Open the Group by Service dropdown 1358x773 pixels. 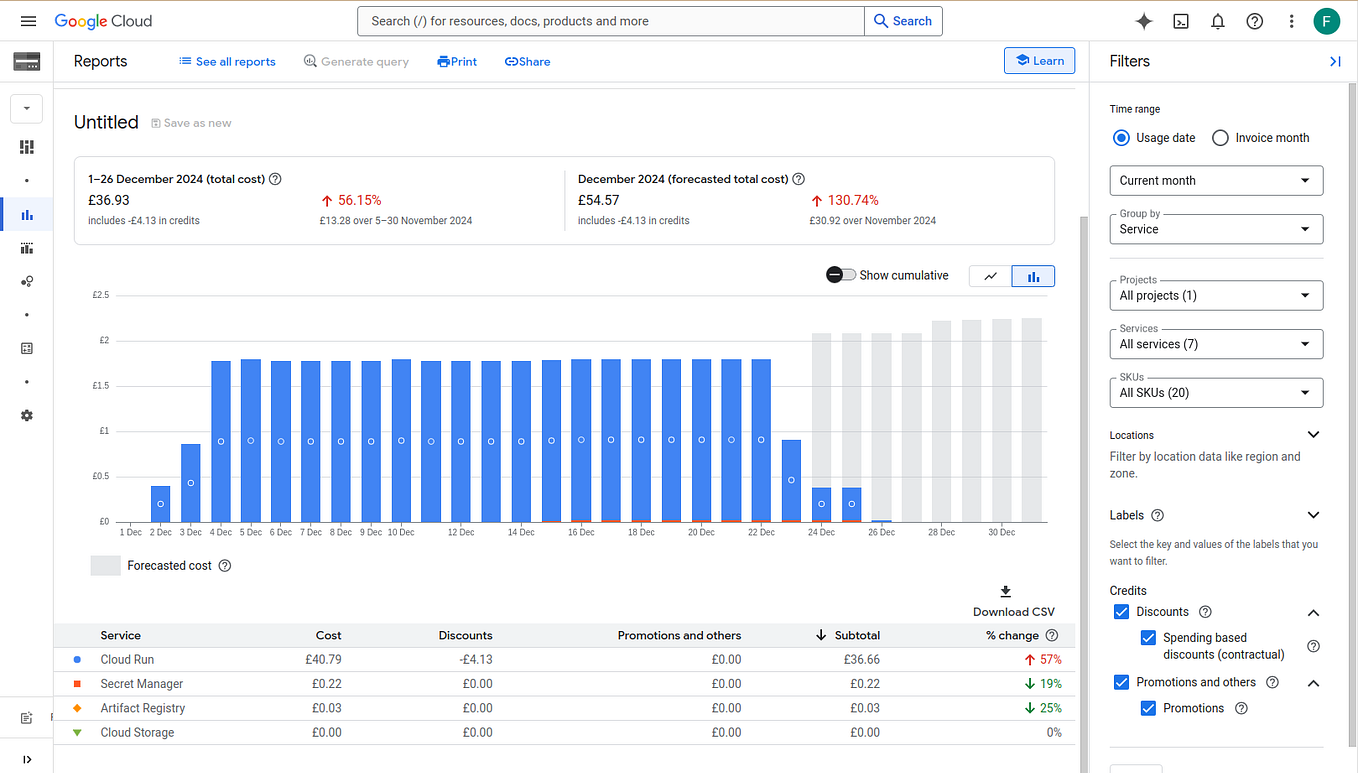pyautogui.click(x=1216, y=229)
